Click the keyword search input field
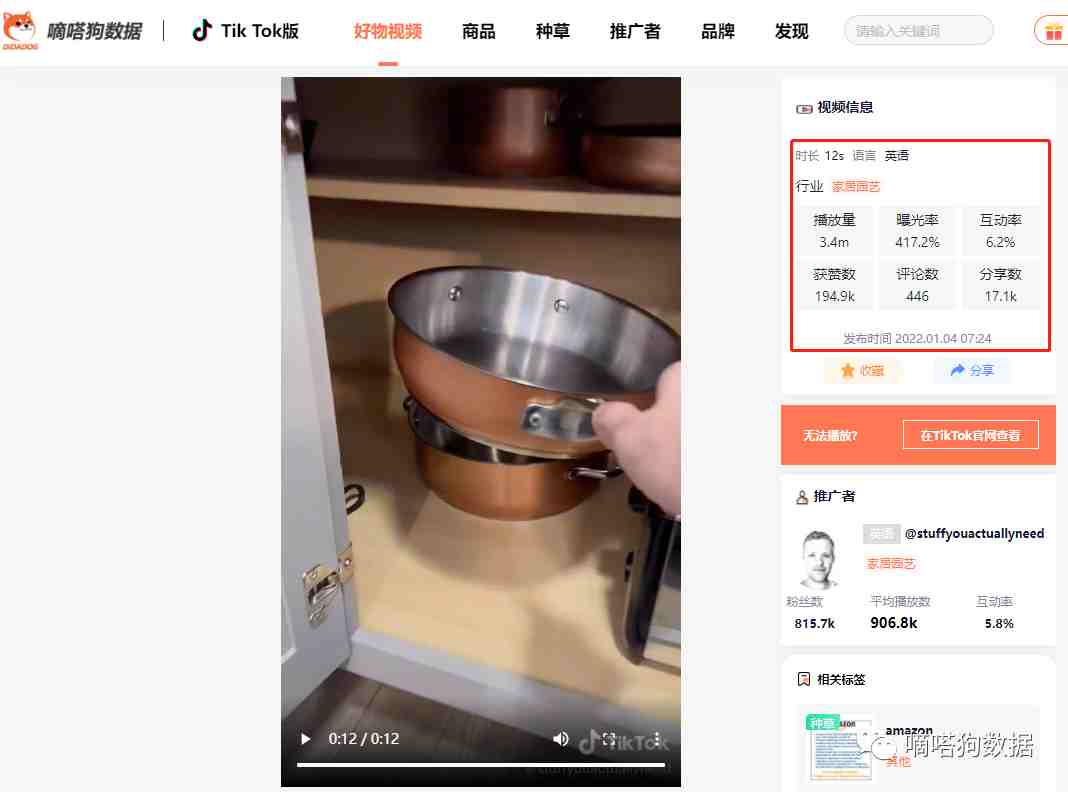Viewport: 1068px width, 792px height. tap(918, 31)
